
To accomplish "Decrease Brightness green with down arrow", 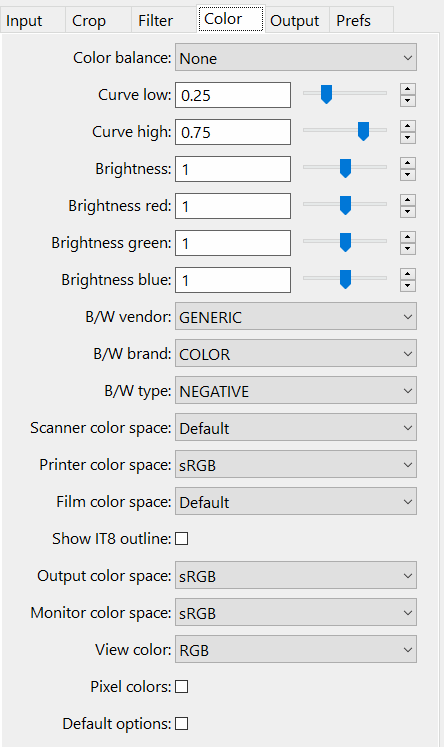I will point(408,249).
